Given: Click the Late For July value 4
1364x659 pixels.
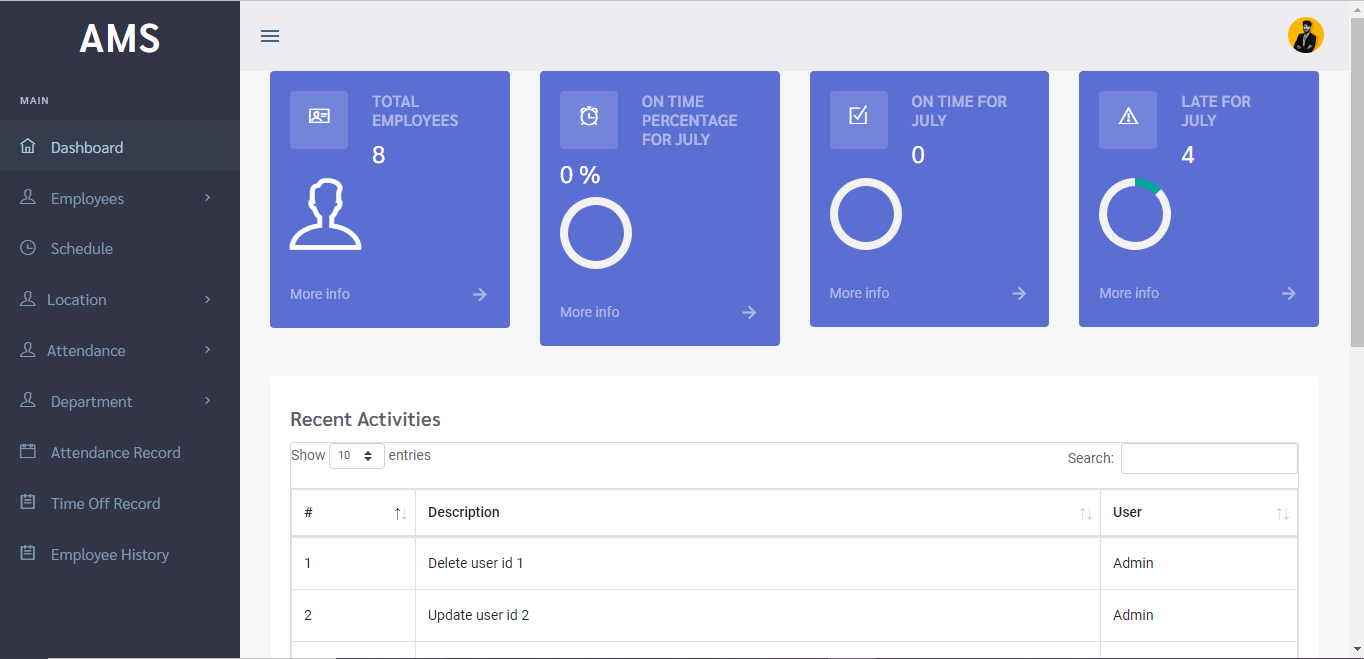Looking at the screenshot, I should click(x=1188, y=154).
